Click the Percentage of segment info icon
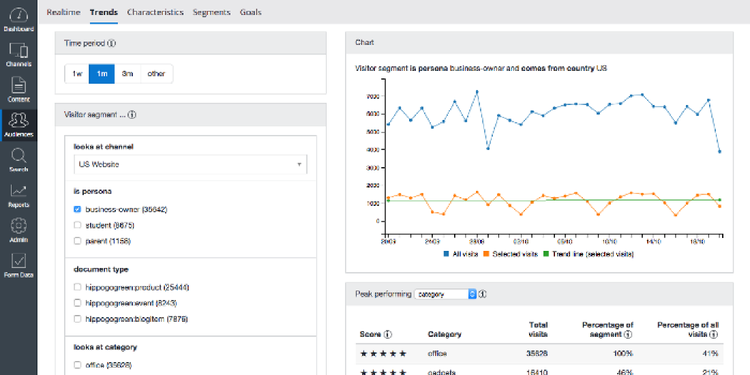This screenshot has width=750, height=375. pyautogui.click(x=628, y=334)
